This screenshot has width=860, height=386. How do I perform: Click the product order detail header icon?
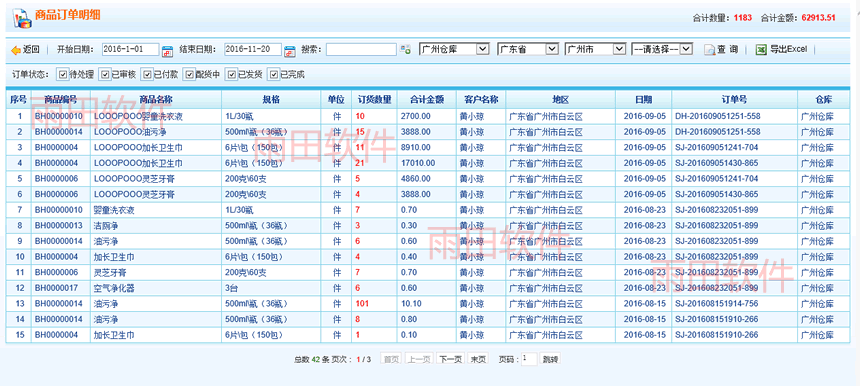pos(21,19)
